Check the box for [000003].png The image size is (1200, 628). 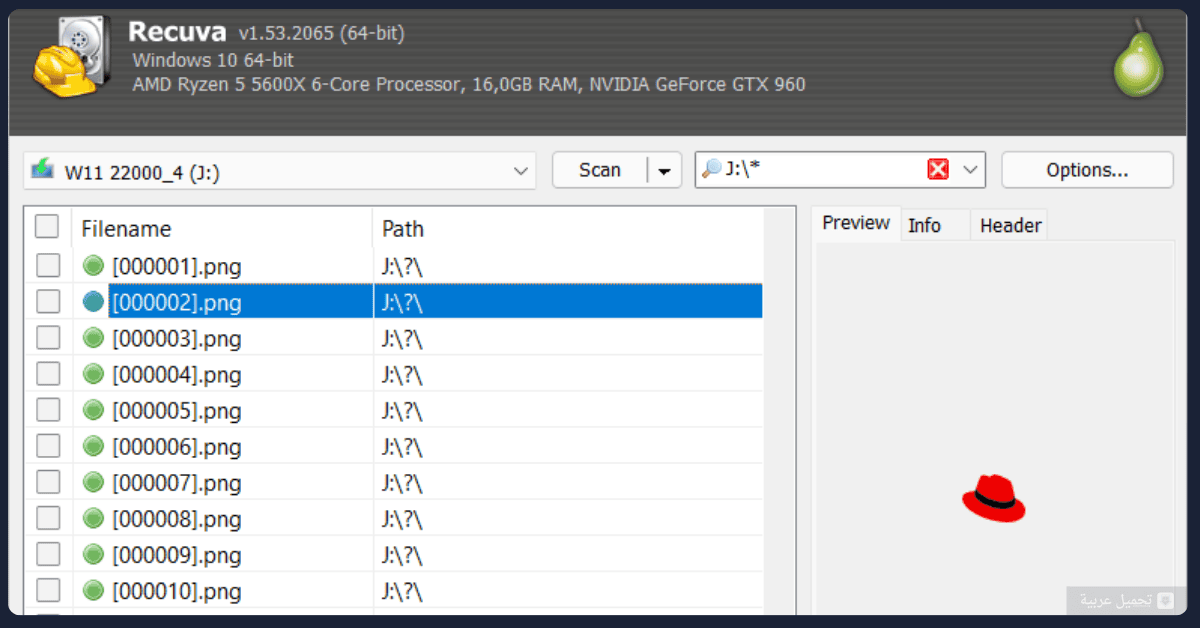pos(48,338)
